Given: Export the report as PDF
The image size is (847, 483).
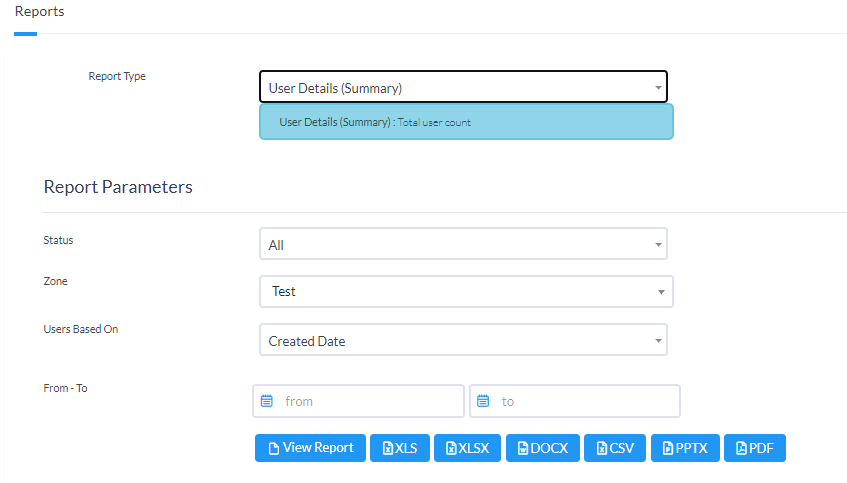Looking at the screenshot, I should coord(755,448).
